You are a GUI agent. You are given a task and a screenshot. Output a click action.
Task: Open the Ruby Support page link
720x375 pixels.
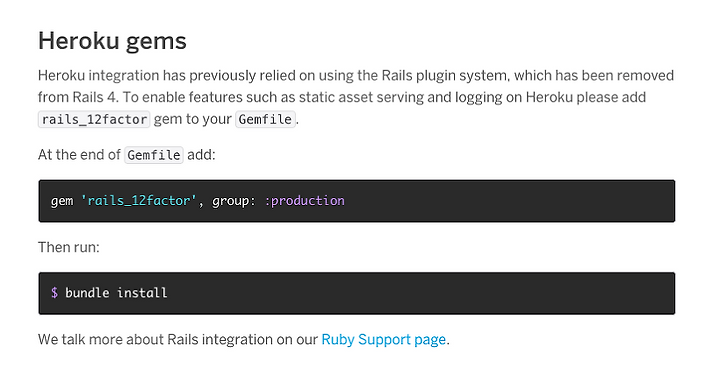(383, 340)
